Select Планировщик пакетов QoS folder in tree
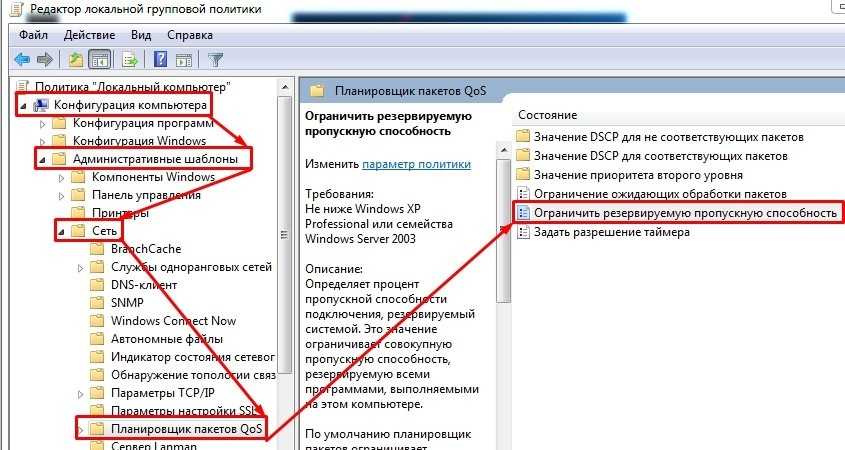The width and height of the screenshot is (845, 450). (185, 429)
